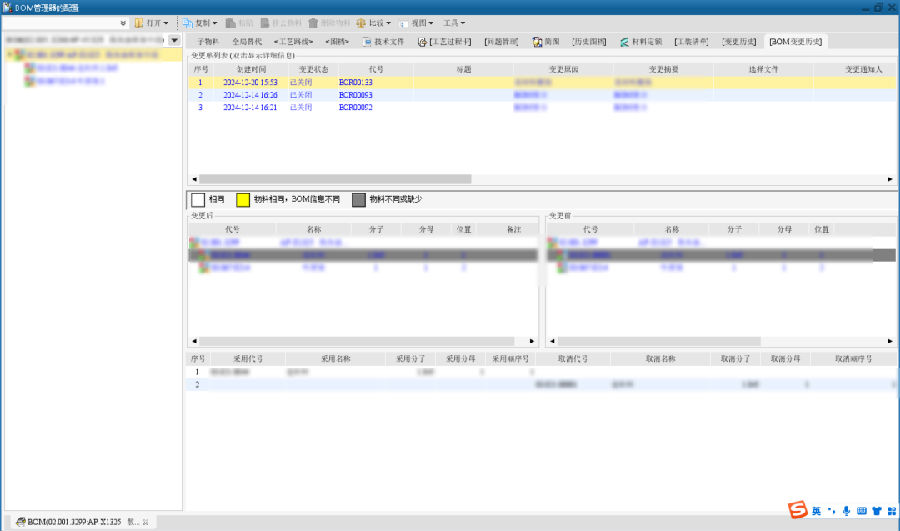Switch to the 子物料 tab
The width and height of the screenshot is (900, 531).
pyautogui.click(x=208, y=42)
